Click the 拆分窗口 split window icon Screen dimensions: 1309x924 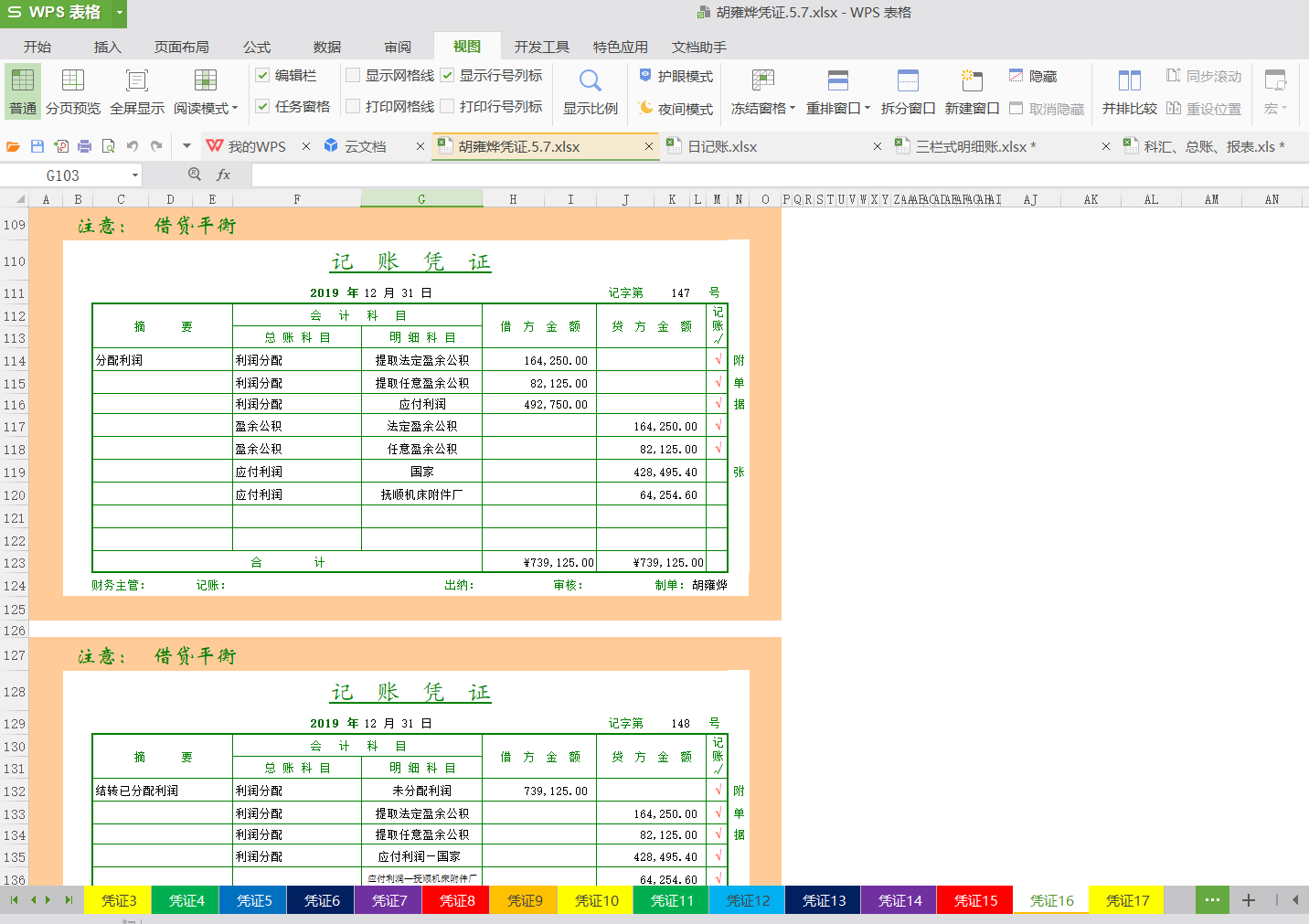point(908,81)
